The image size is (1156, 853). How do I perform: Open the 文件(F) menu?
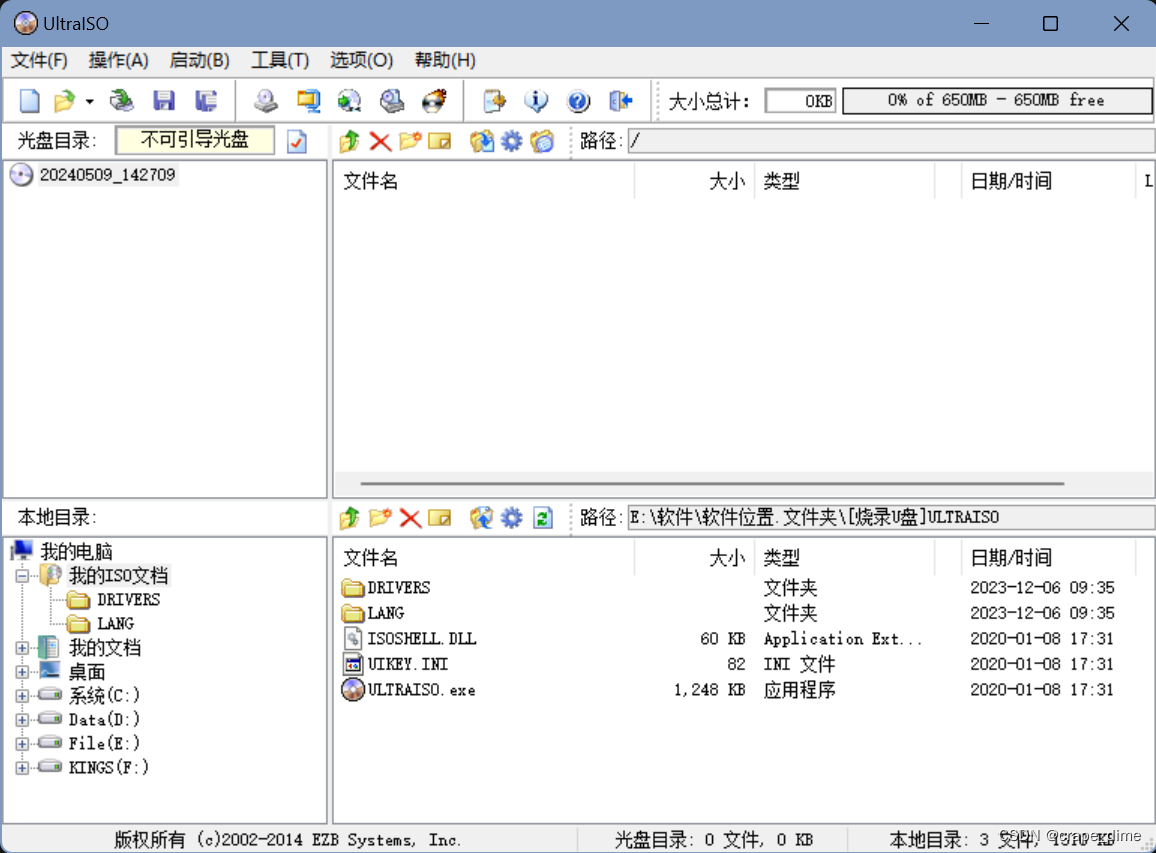tap(39, 60)
